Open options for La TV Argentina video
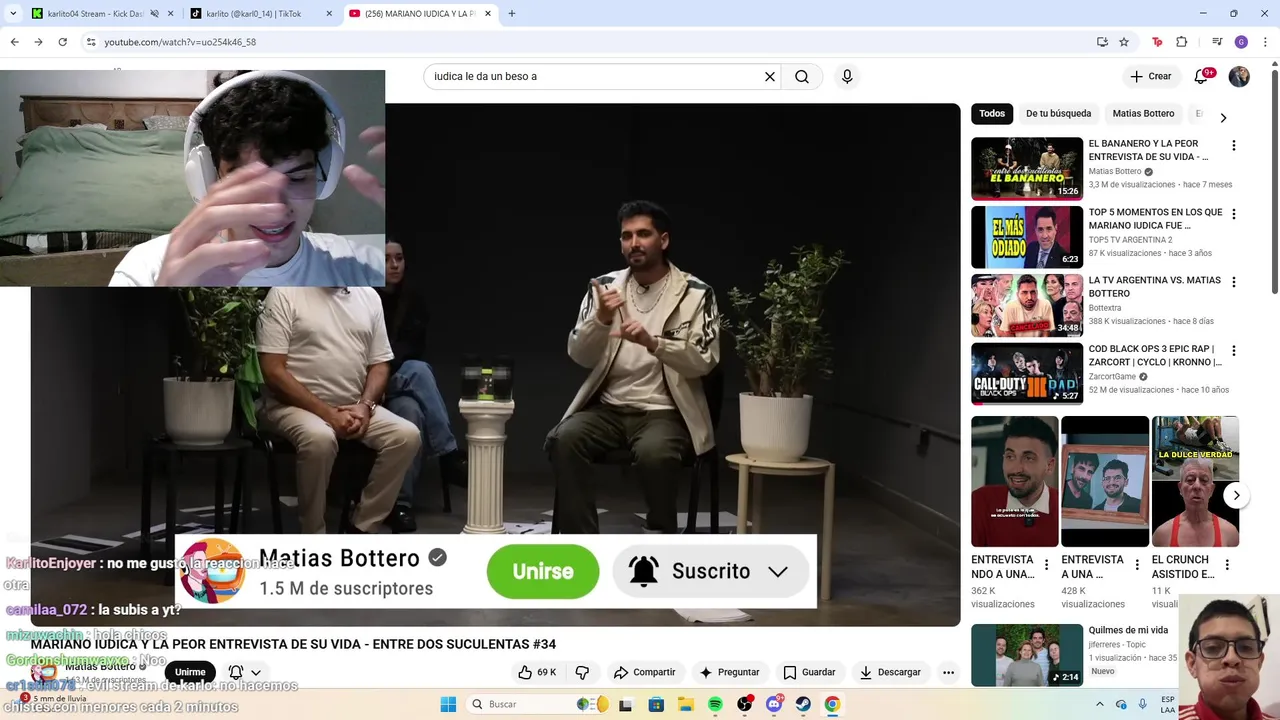 tap(1233, 283)
